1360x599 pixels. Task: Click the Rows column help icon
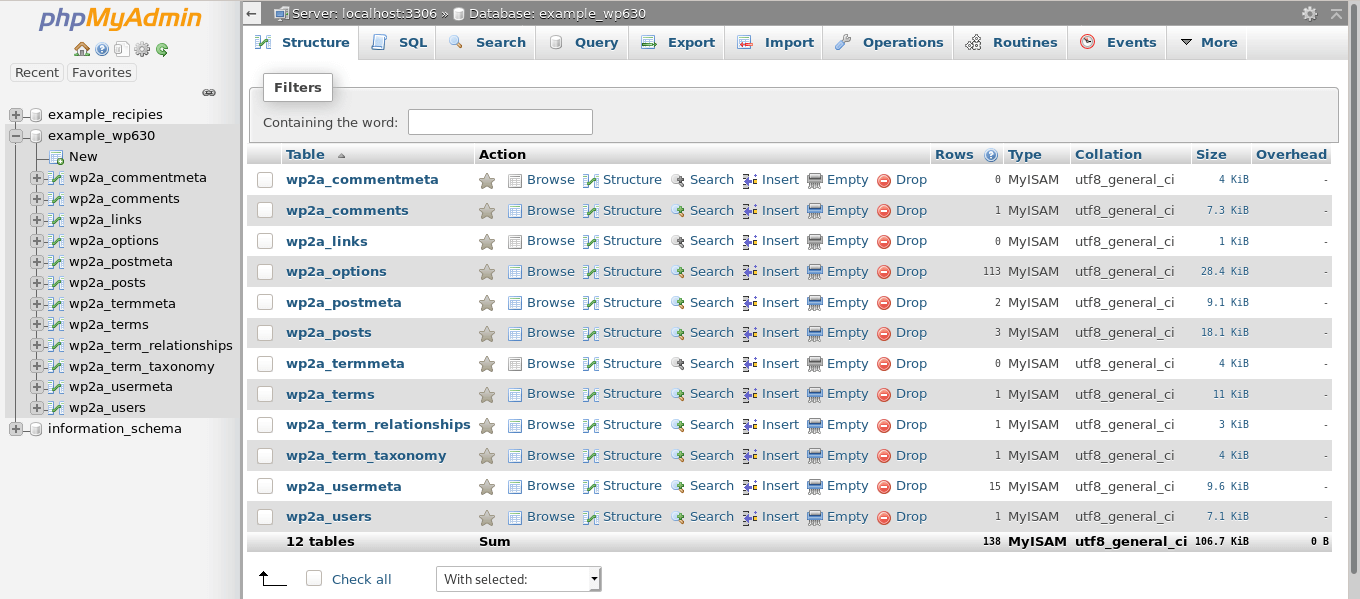pyautogui.click(x=991, y=155)
